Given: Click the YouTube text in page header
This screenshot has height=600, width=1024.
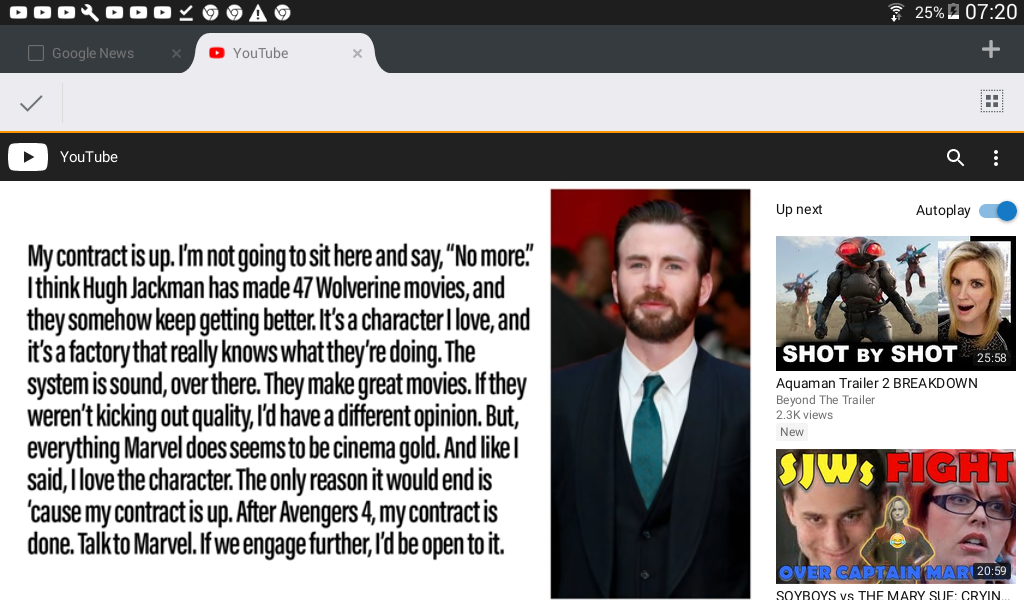Looking at the screenshot, I should (89, 157).
